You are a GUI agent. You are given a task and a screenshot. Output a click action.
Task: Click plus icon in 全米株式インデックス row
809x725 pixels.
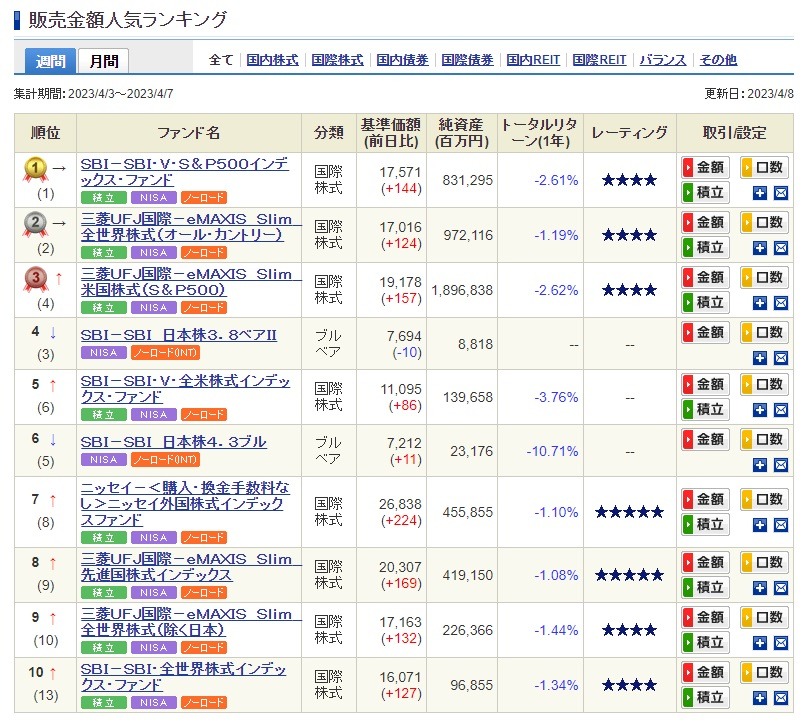[x=759, y=410]
